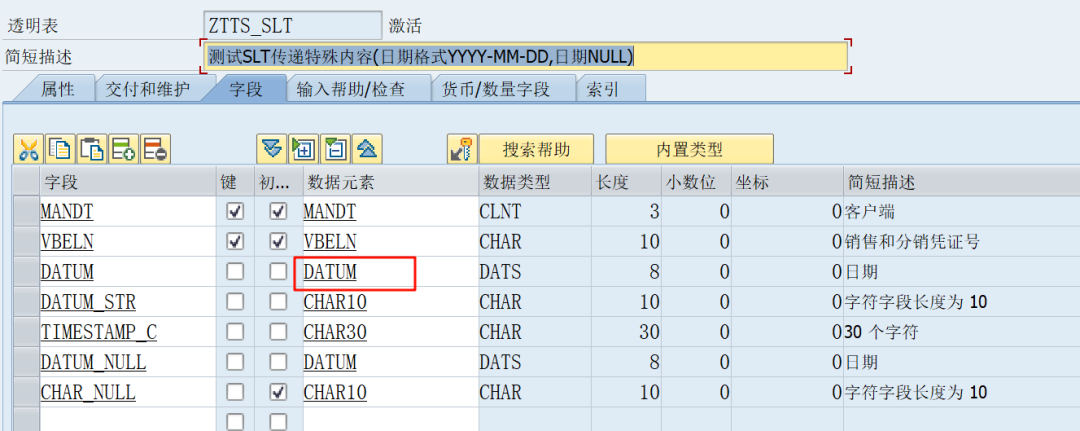
Task: Click the length value 30 for TIMESTAMP_C
Action: (x=626, y=332)
